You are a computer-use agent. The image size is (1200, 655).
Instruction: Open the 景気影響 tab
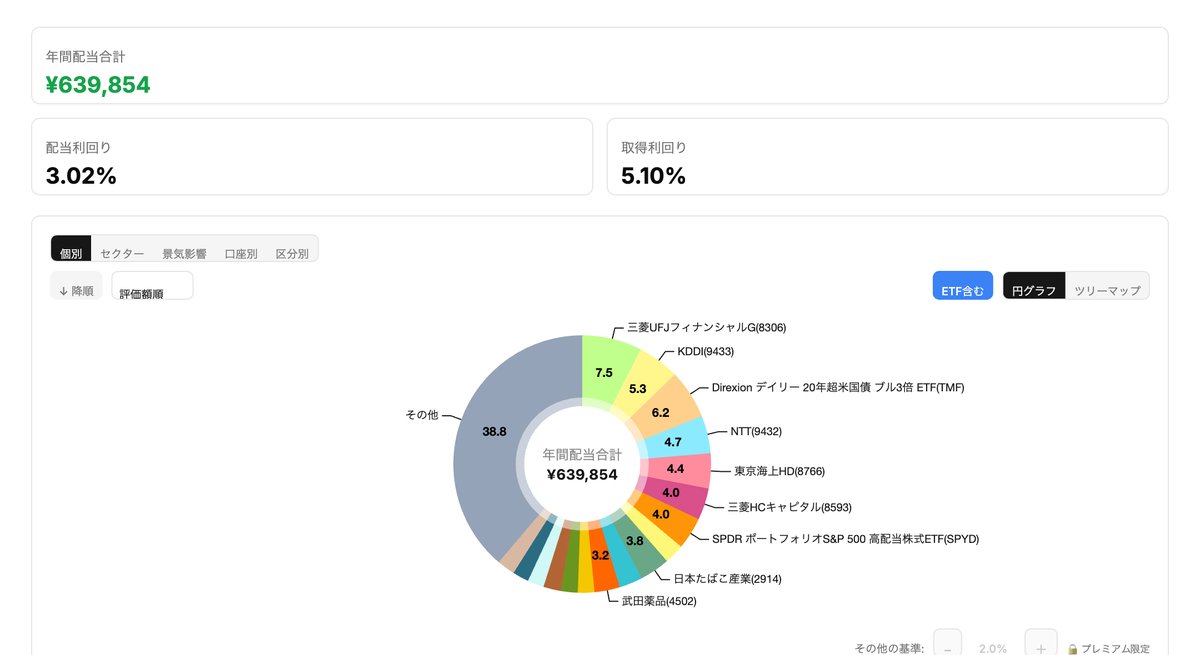[184, 254]
